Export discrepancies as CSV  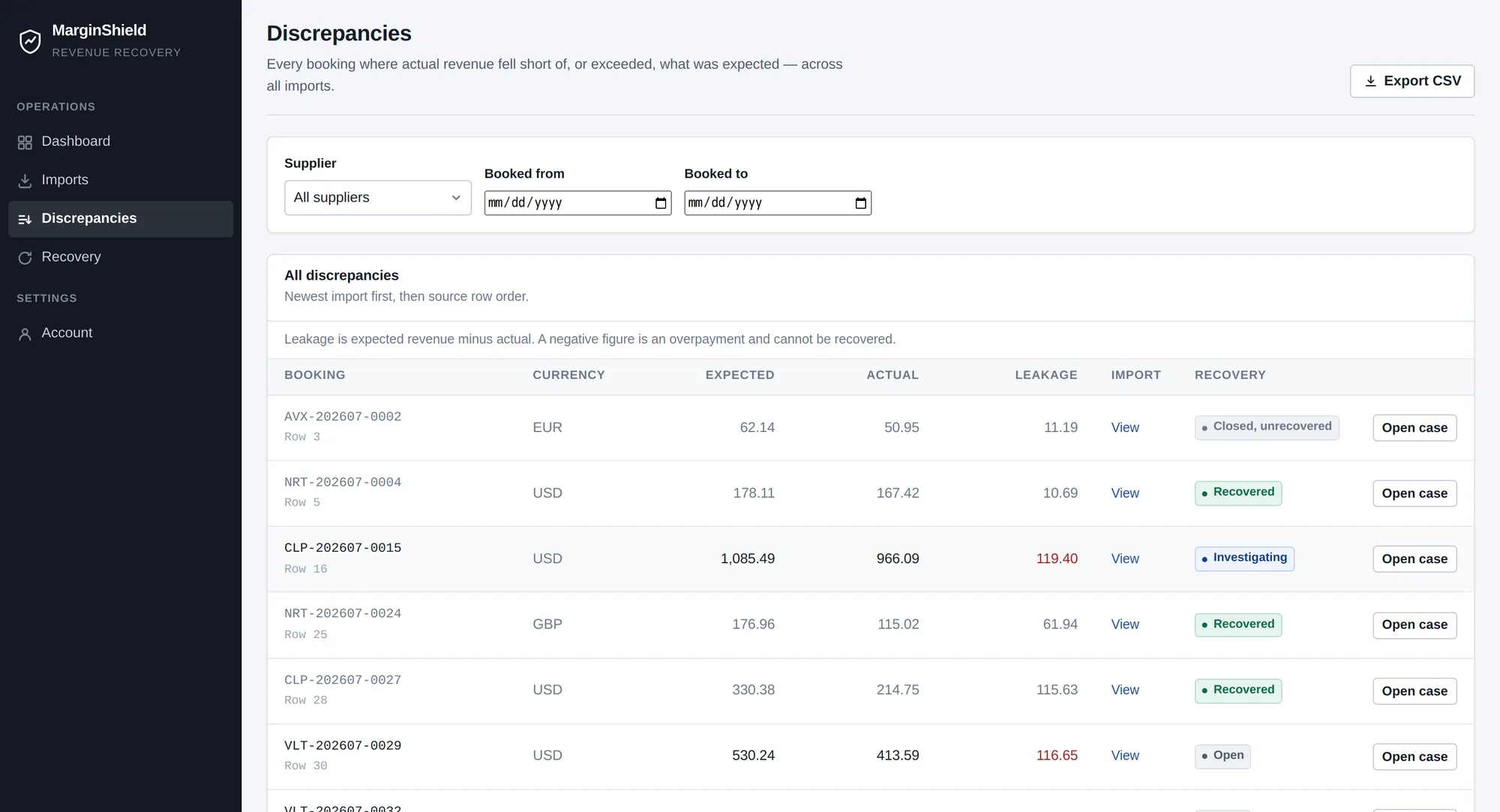[x=1412, y=81]
